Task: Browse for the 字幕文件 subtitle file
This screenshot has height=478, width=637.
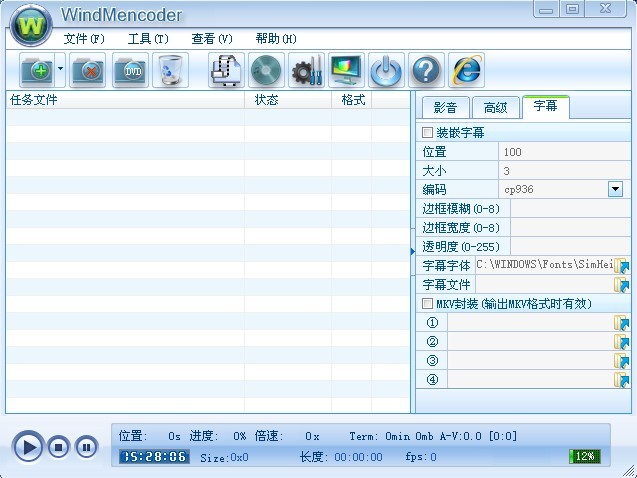Action: (622, 285)
